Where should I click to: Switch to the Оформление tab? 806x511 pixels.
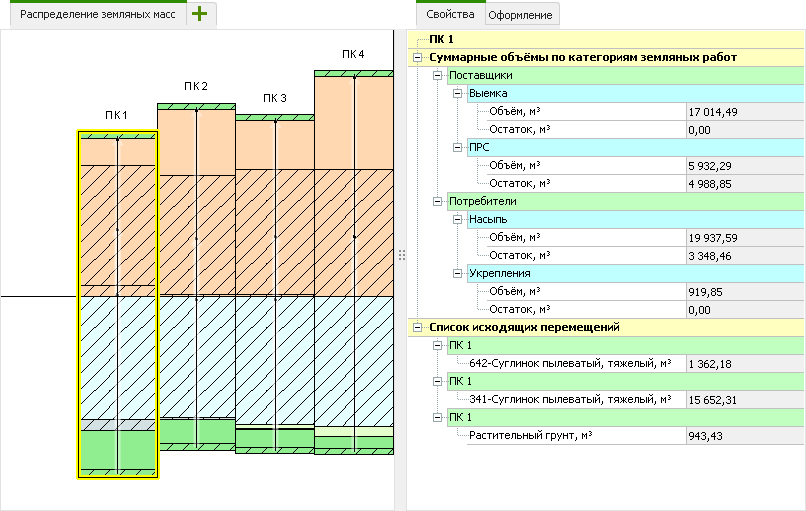(520, 15)
